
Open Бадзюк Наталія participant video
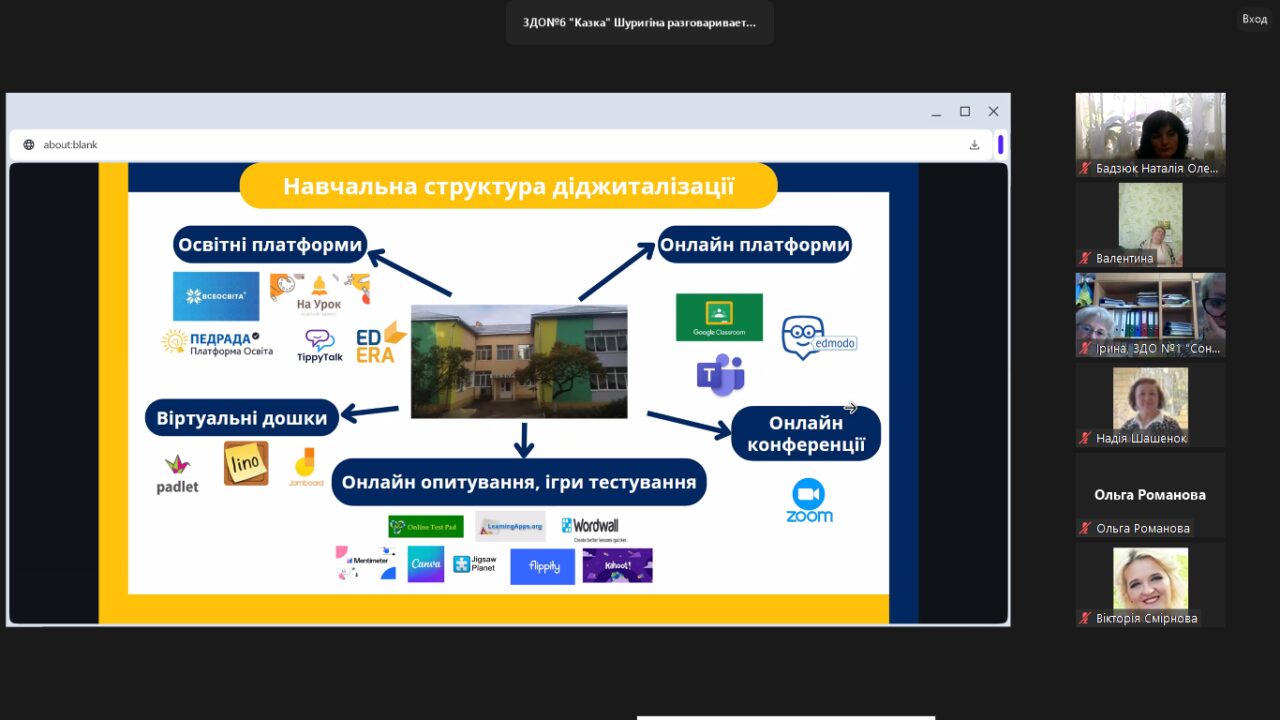[x=1150, y=136]
